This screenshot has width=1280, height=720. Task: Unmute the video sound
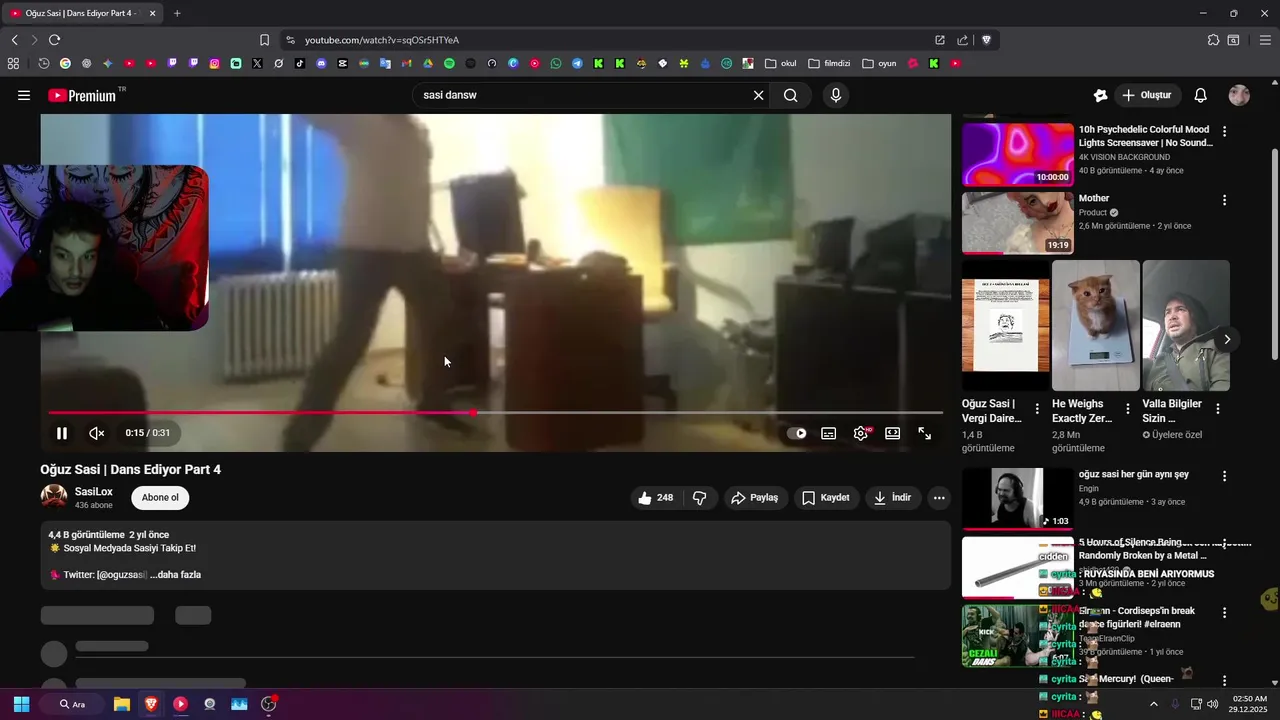click(x=97, y=433)
